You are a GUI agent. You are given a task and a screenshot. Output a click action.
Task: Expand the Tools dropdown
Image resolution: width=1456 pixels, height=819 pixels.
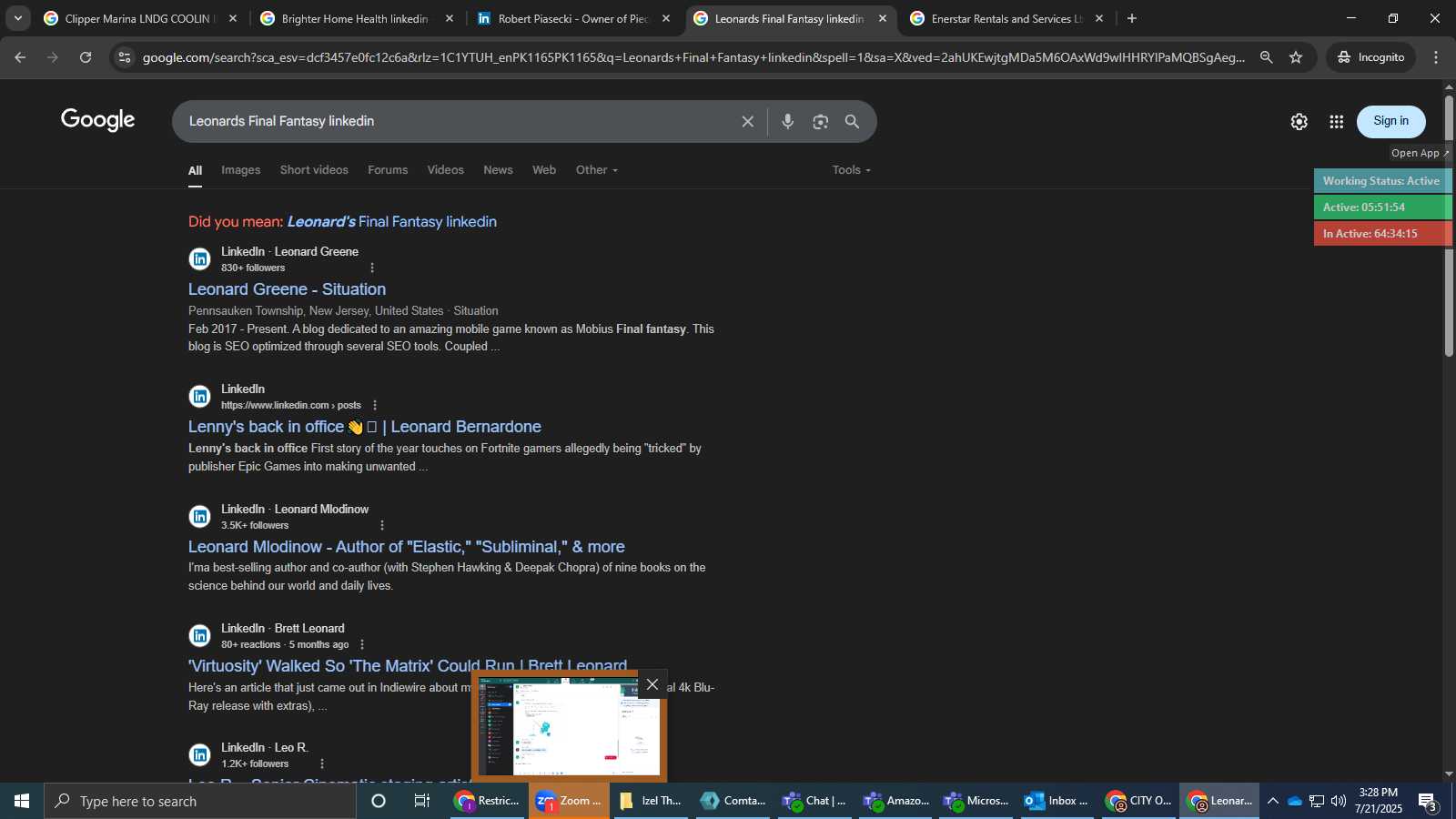tap(852, 170)
